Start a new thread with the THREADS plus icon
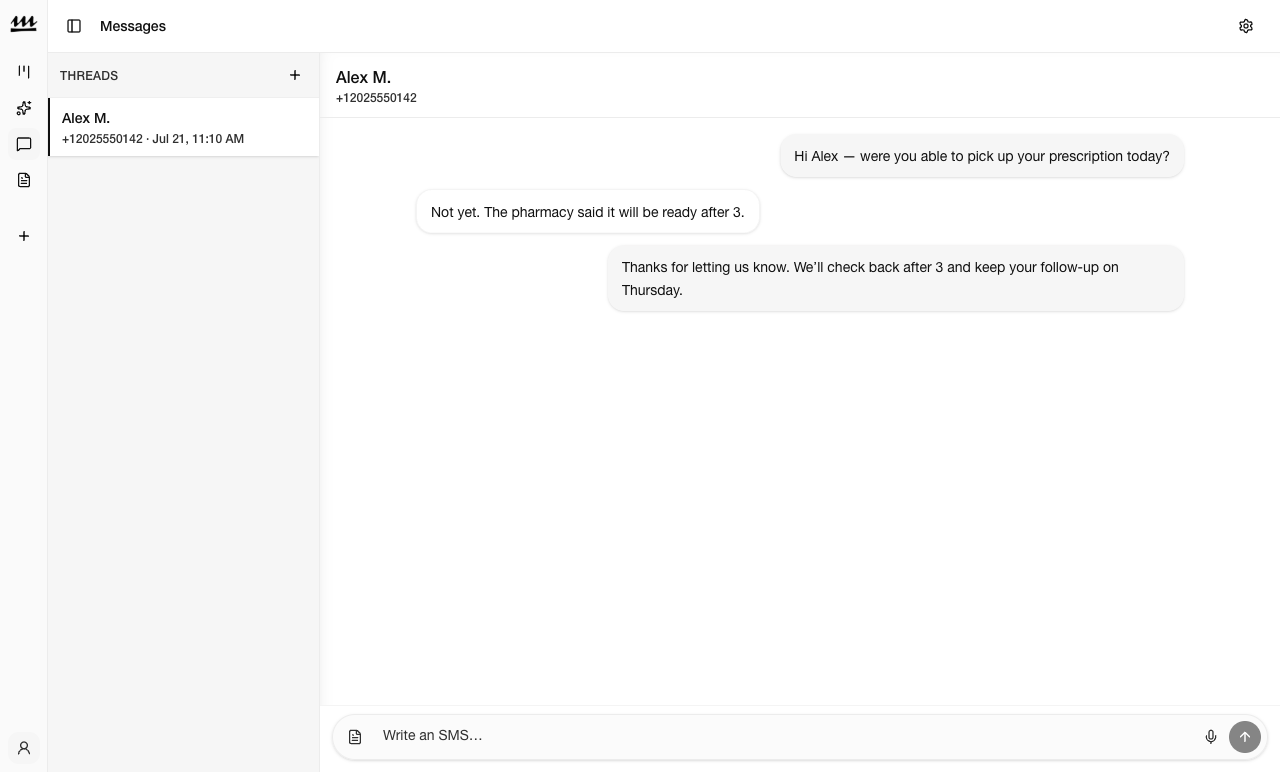This screenshot has height=772, width=1280. click(x=295, y=75)
